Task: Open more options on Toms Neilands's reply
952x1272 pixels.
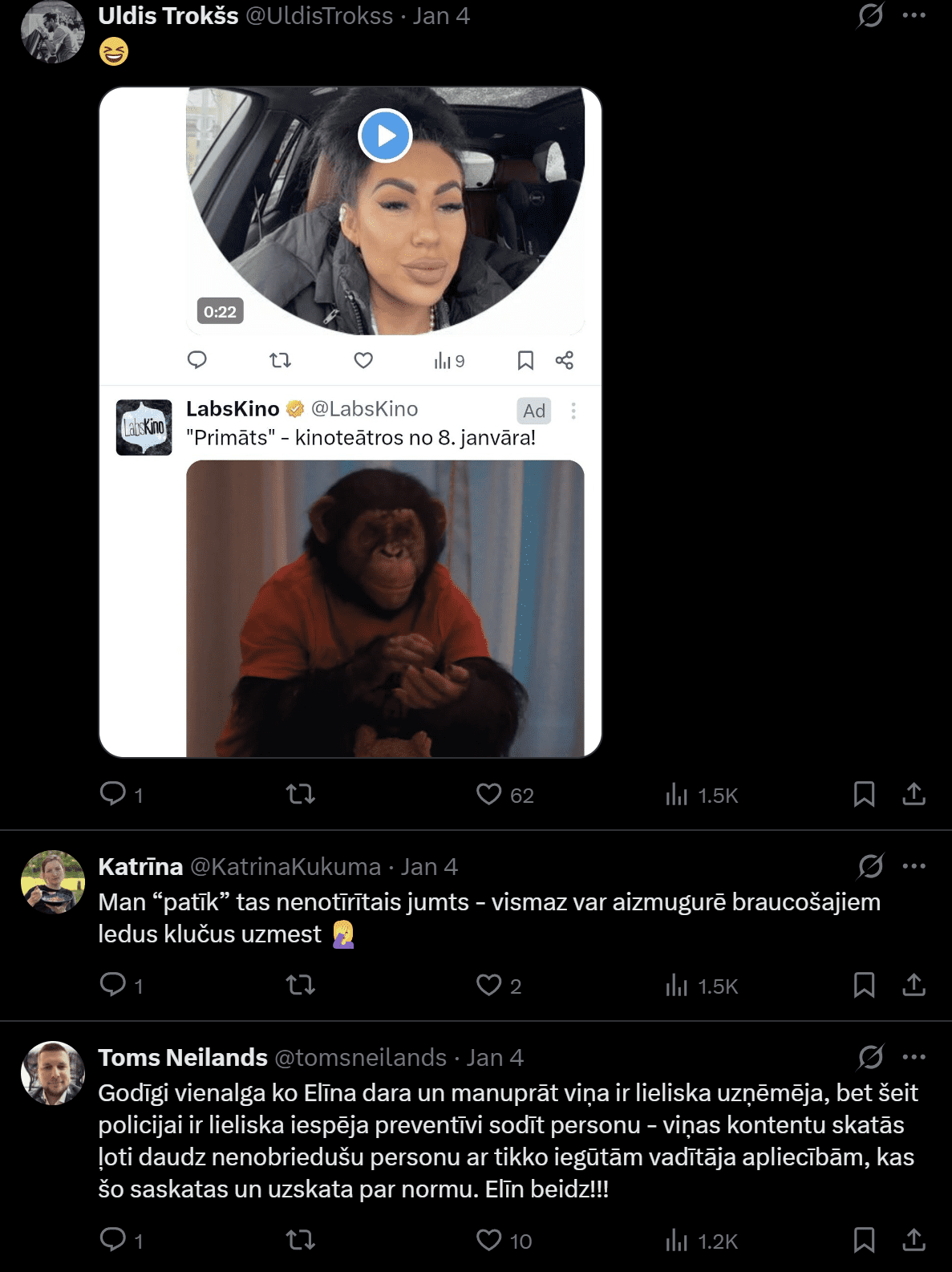Action: (x=914, y=1057)
